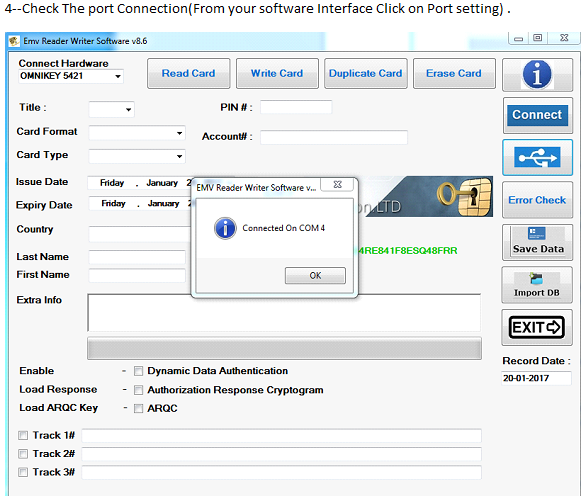The image size is (588, 501).
Task: Click the Account# input field
Action: click(334, 137)
